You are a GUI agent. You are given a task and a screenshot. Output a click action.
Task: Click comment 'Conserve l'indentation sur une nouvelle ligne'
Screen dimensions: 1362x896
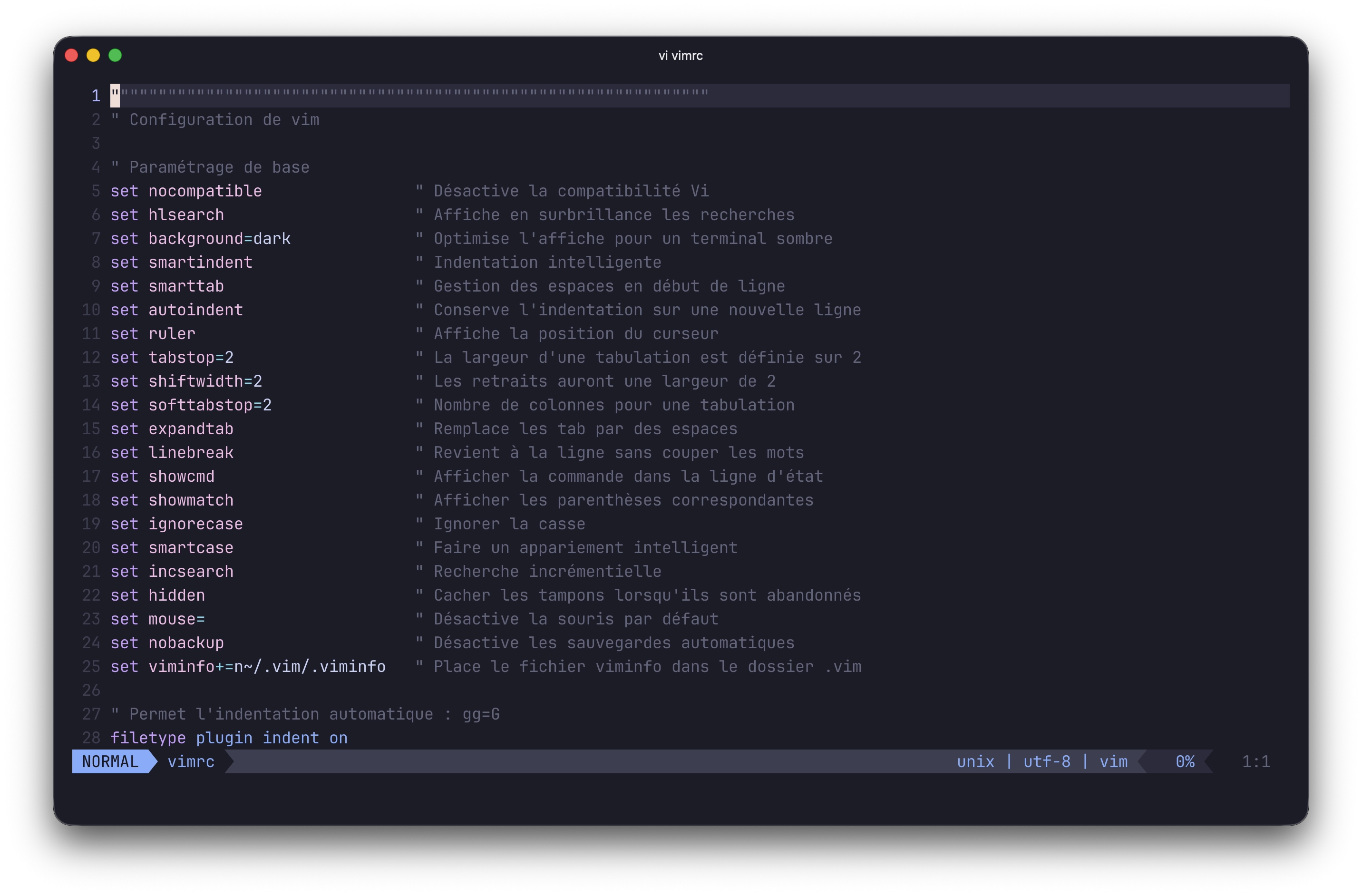pos(647,310)
